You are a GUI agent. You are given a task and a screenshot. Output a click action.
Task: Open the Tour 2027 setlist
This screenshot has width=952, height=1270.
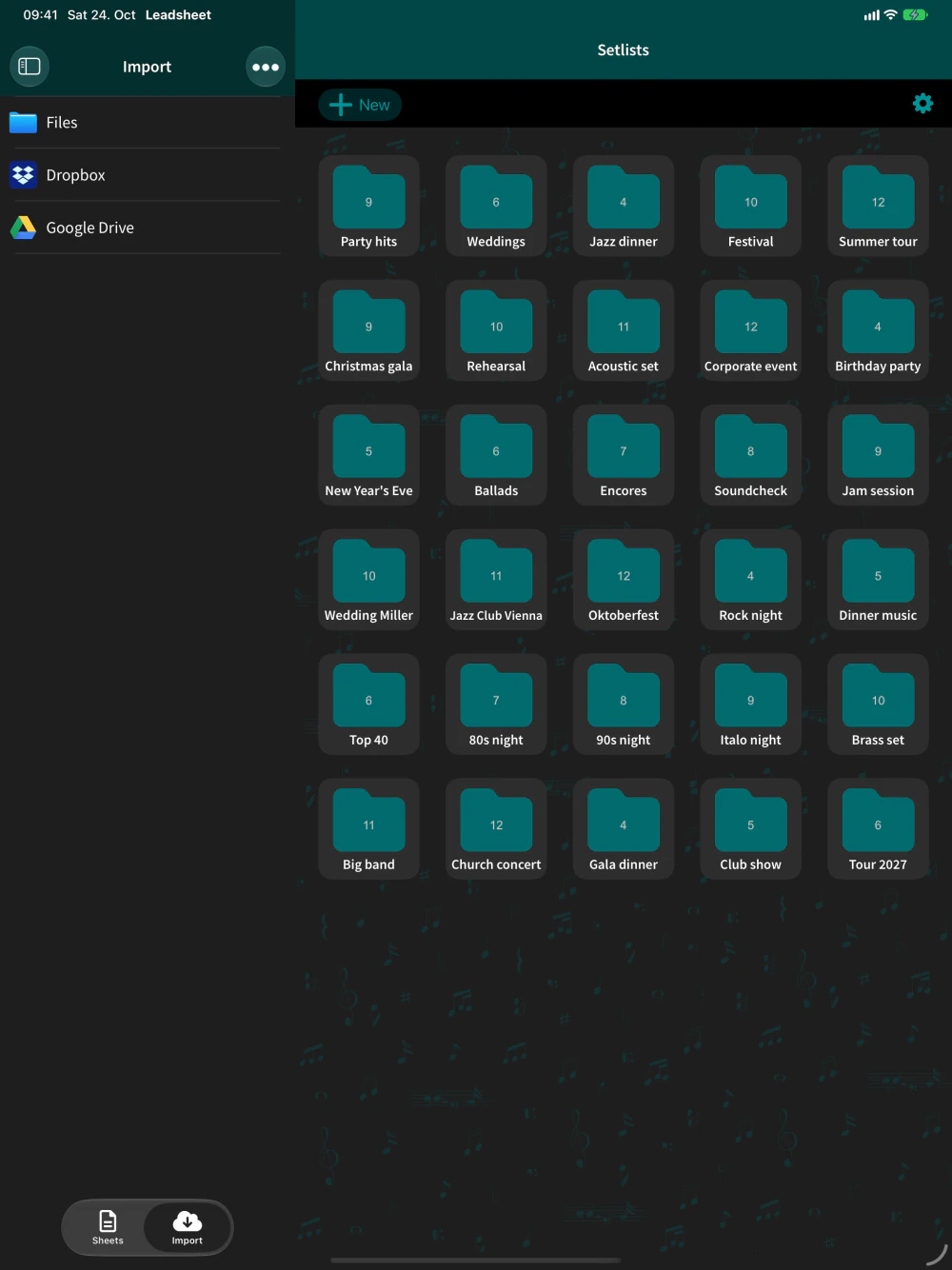878,830
